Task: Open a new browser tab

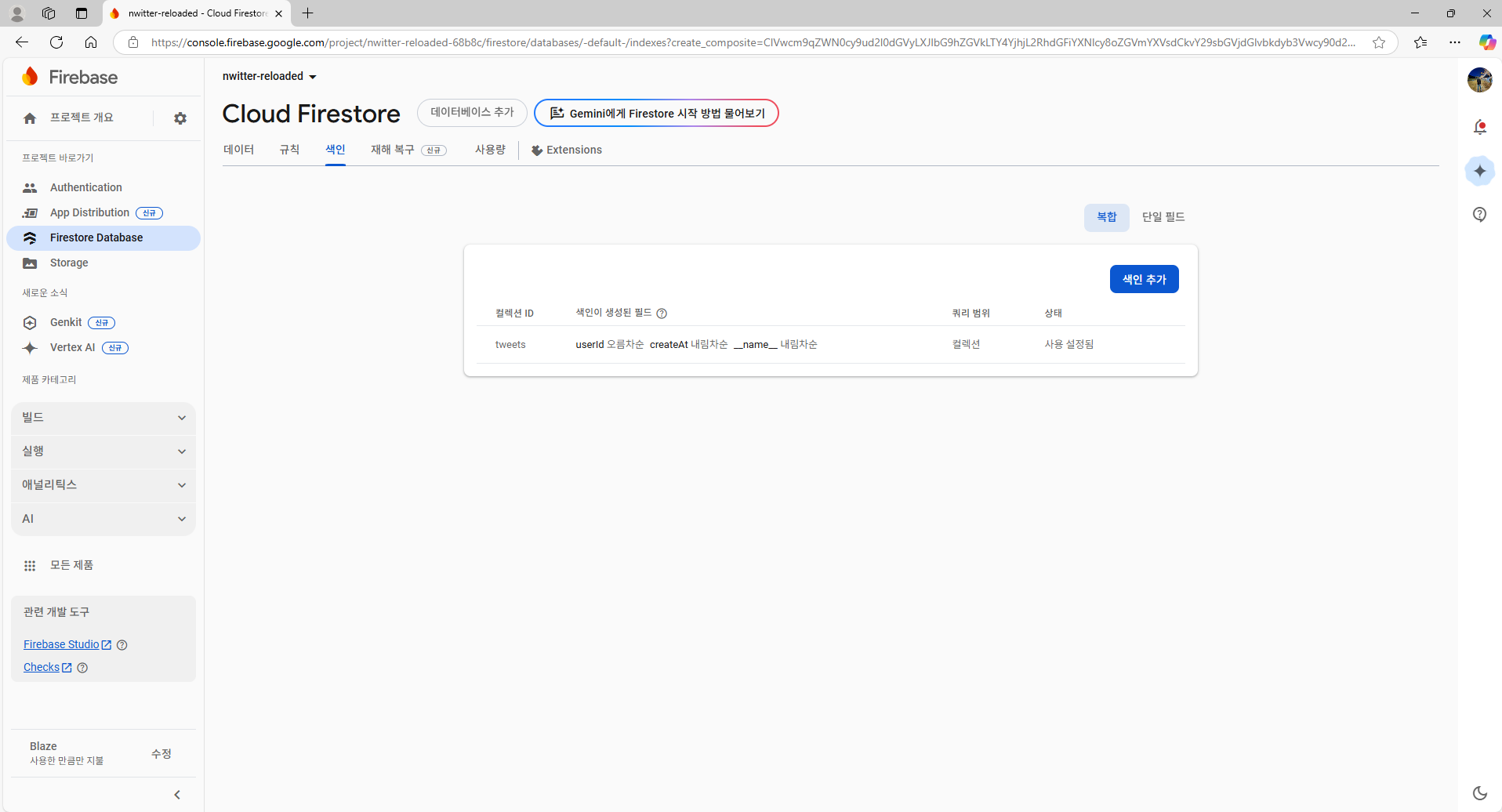Action: point(308,13)
